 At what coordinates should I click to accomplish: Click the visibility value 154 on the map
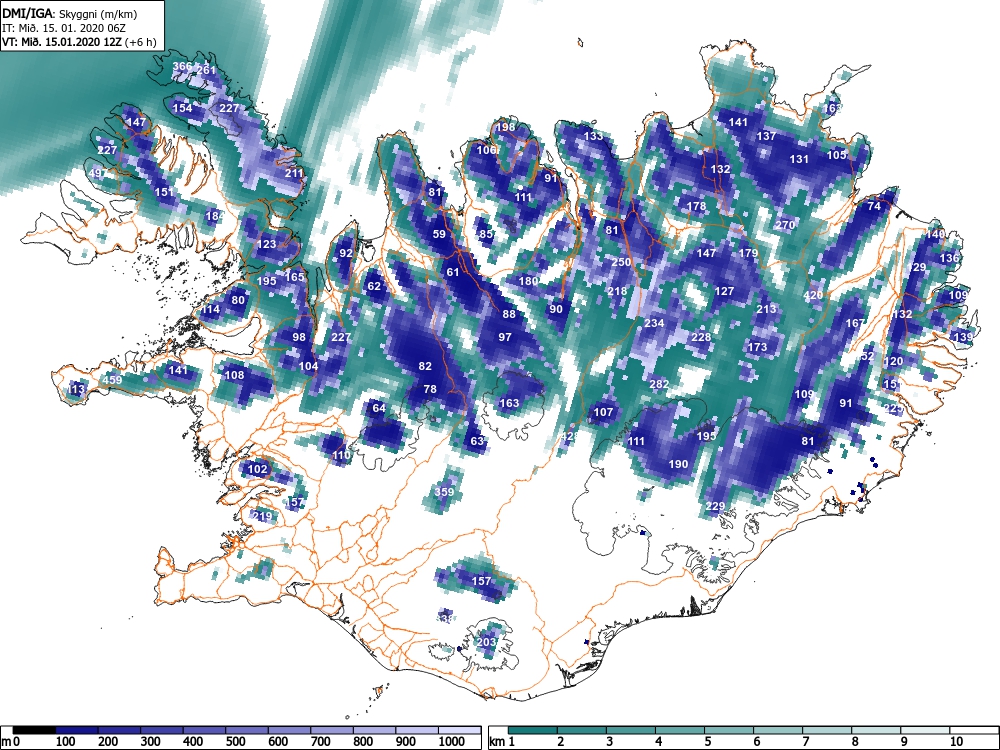[x=182, y=108]
